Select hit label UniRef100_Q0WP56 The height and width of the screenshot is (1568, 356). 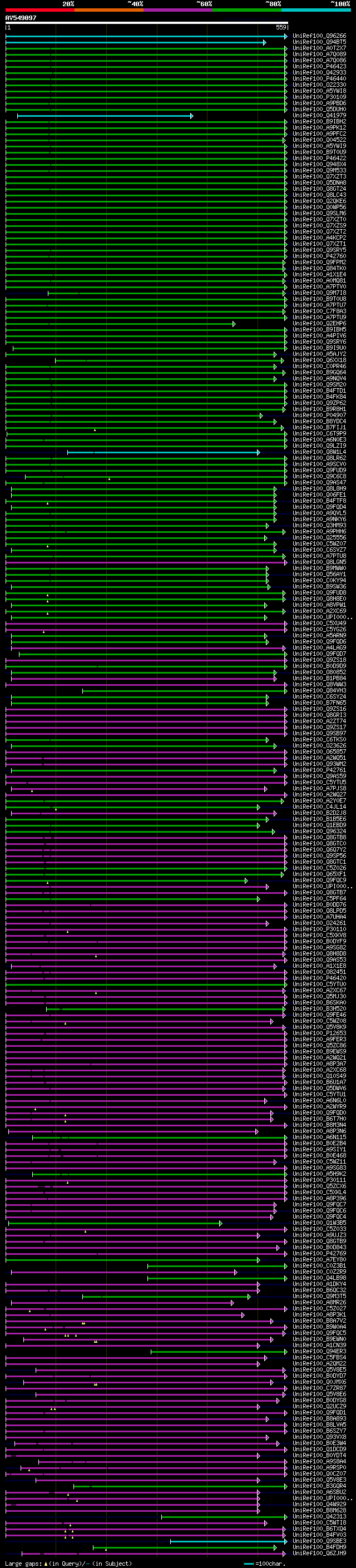click(x=319, y=207)
